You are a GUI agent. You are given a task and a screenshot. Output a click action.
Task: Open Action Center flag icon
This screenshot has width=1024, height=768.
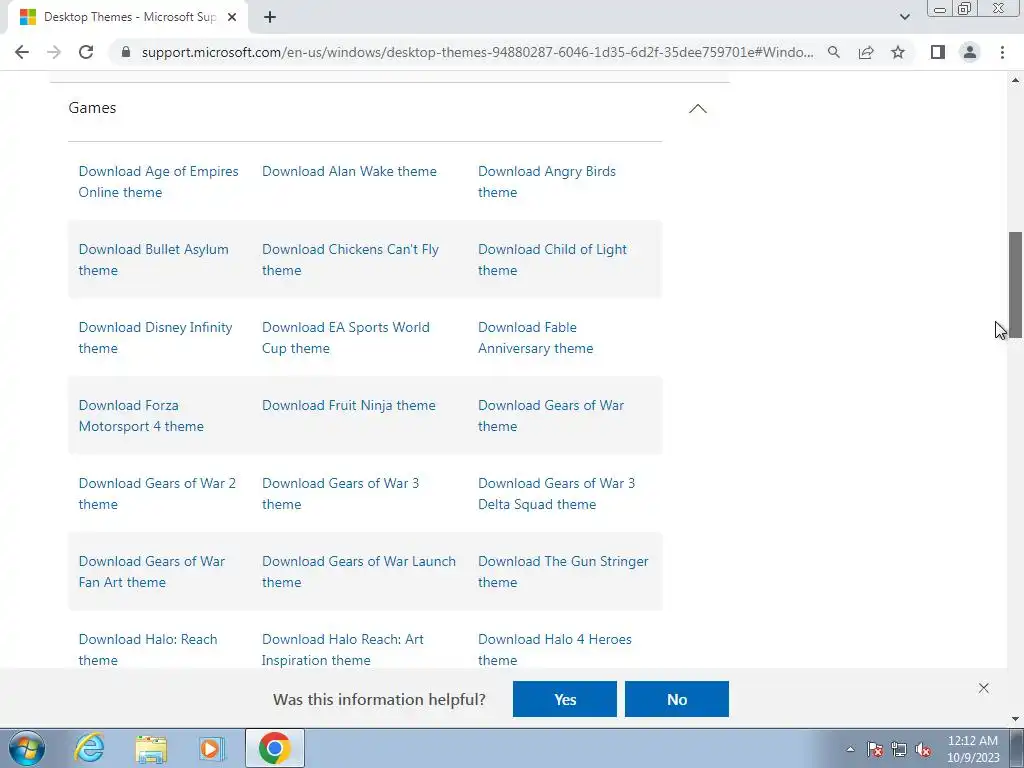point(875,749)
